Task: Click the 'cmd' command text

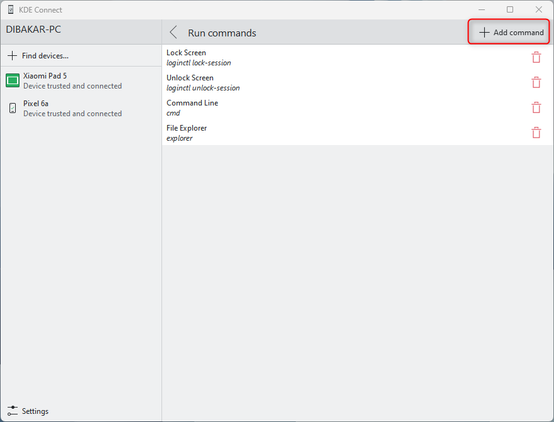Action: coord(173,113)
